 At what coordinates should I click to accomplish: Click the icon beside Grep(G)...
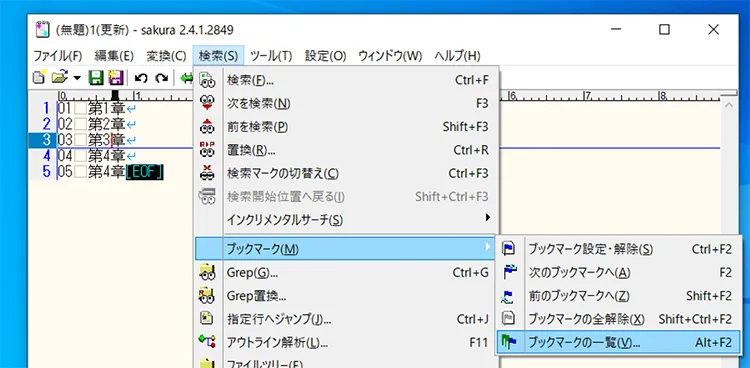tap(208, 273)
